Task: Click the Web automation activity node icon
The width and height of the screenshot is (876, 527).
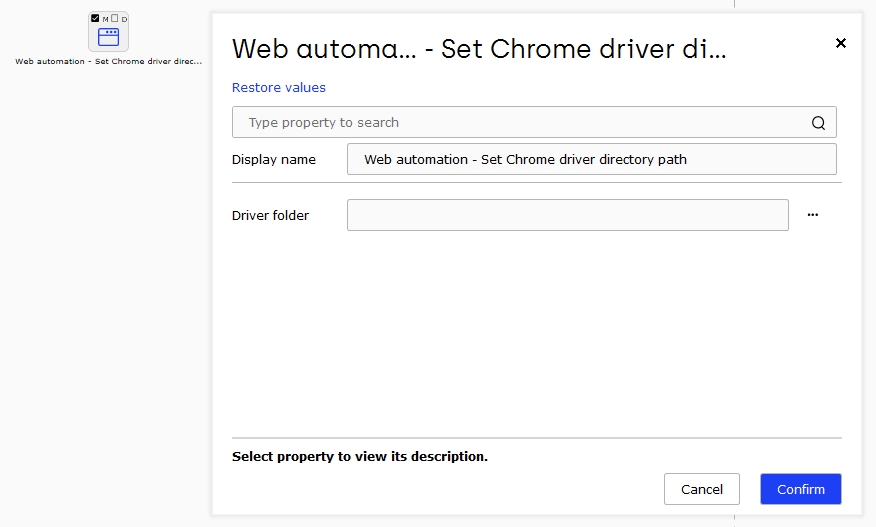Action: (108, 37)
